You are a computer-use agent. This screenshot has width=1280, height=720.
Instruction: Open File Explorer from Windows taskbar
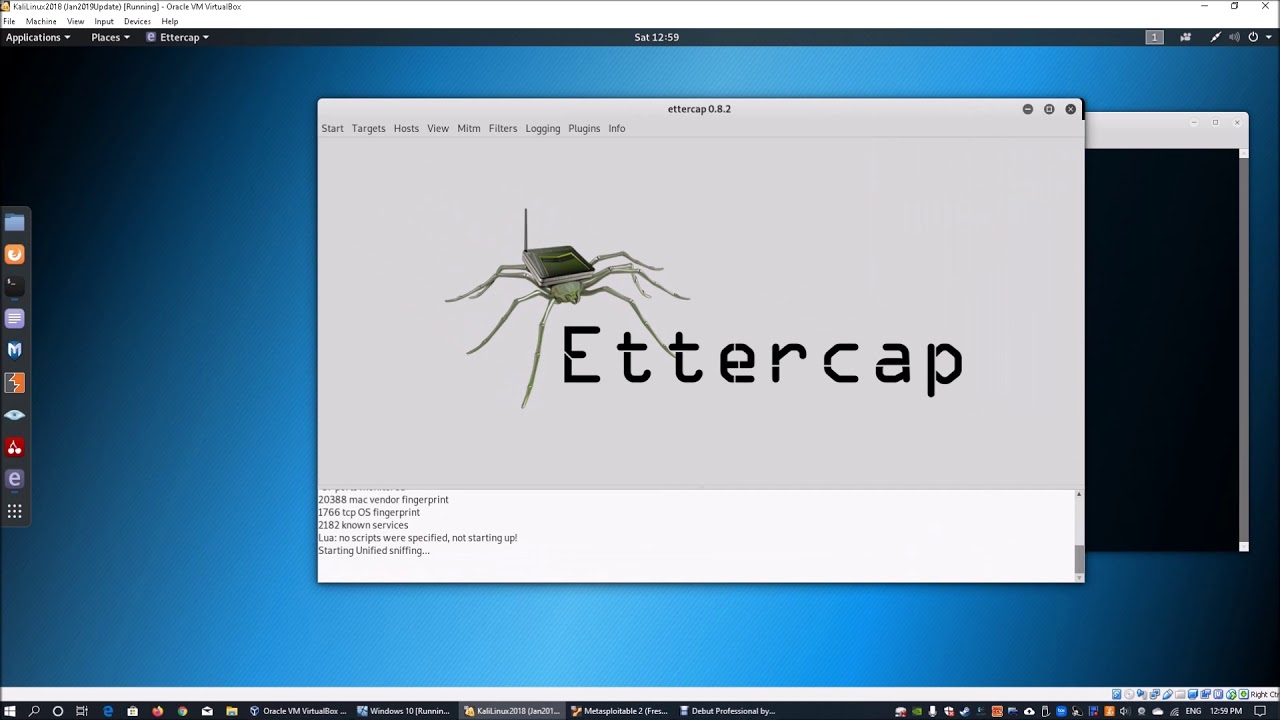click(x=232, y=711)
